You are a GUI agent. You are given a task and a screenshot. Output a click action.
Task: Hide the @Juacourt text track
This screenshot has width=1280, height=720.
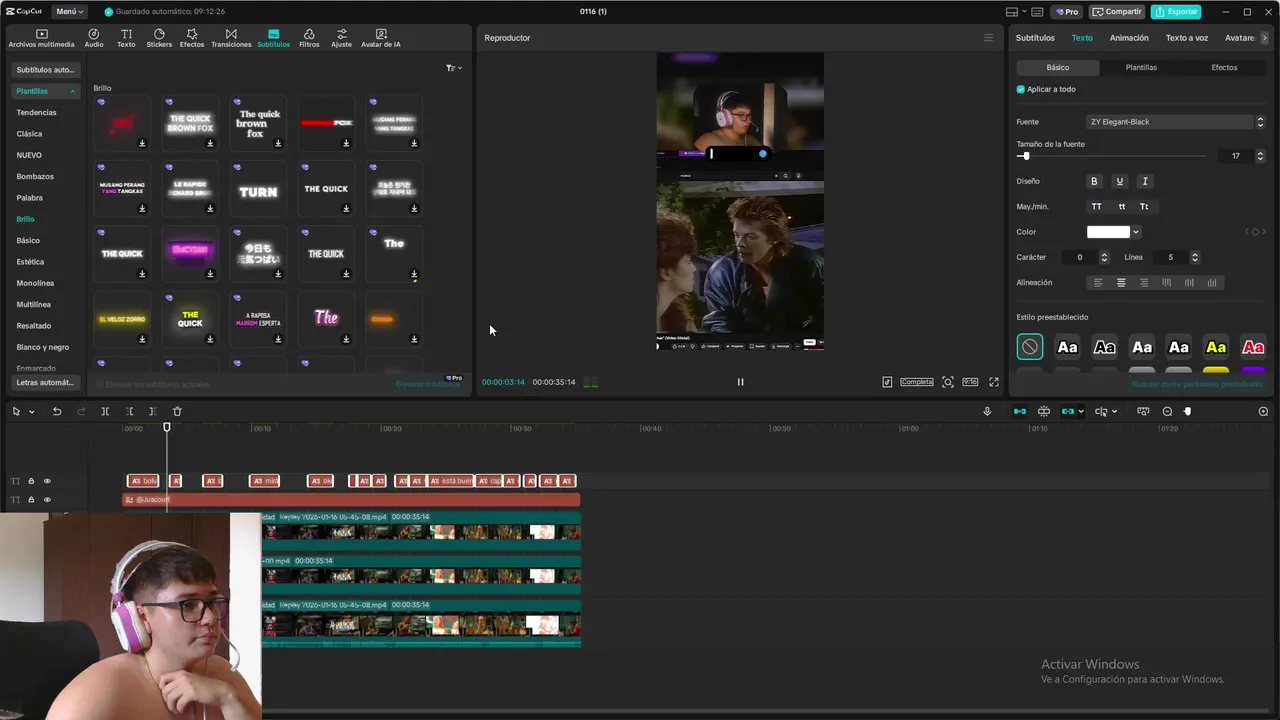pyautogui.click(x=46, y=500)
